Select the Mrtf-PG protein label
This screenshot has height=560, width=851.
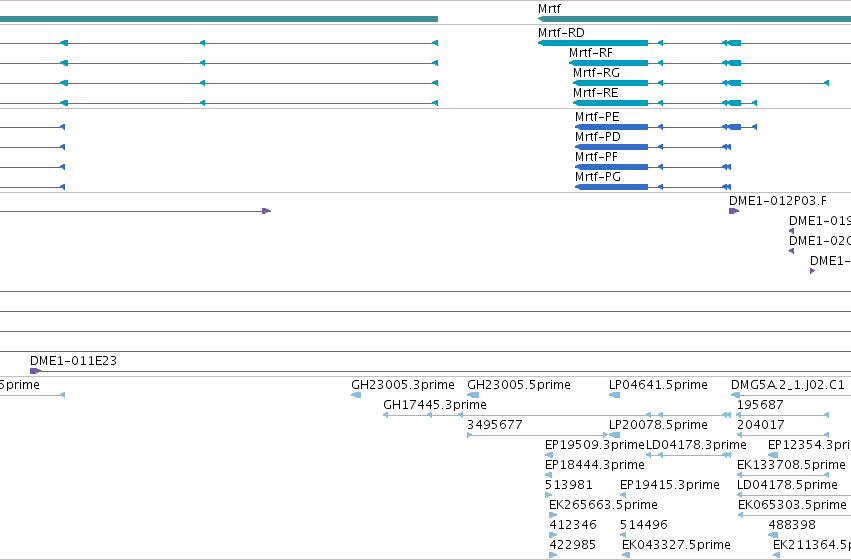coord(598,177)
